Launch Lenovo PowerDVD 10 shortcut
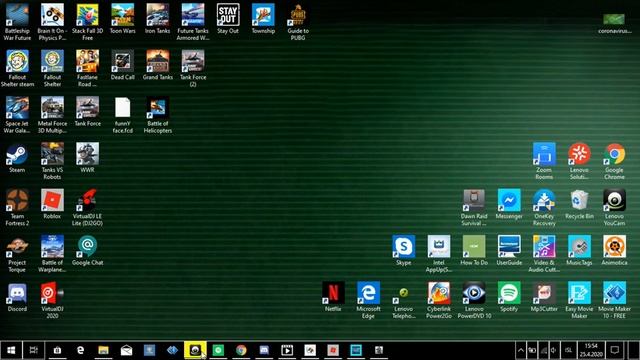640x360 pixels. pyautogui.click(x=474, y=300)
